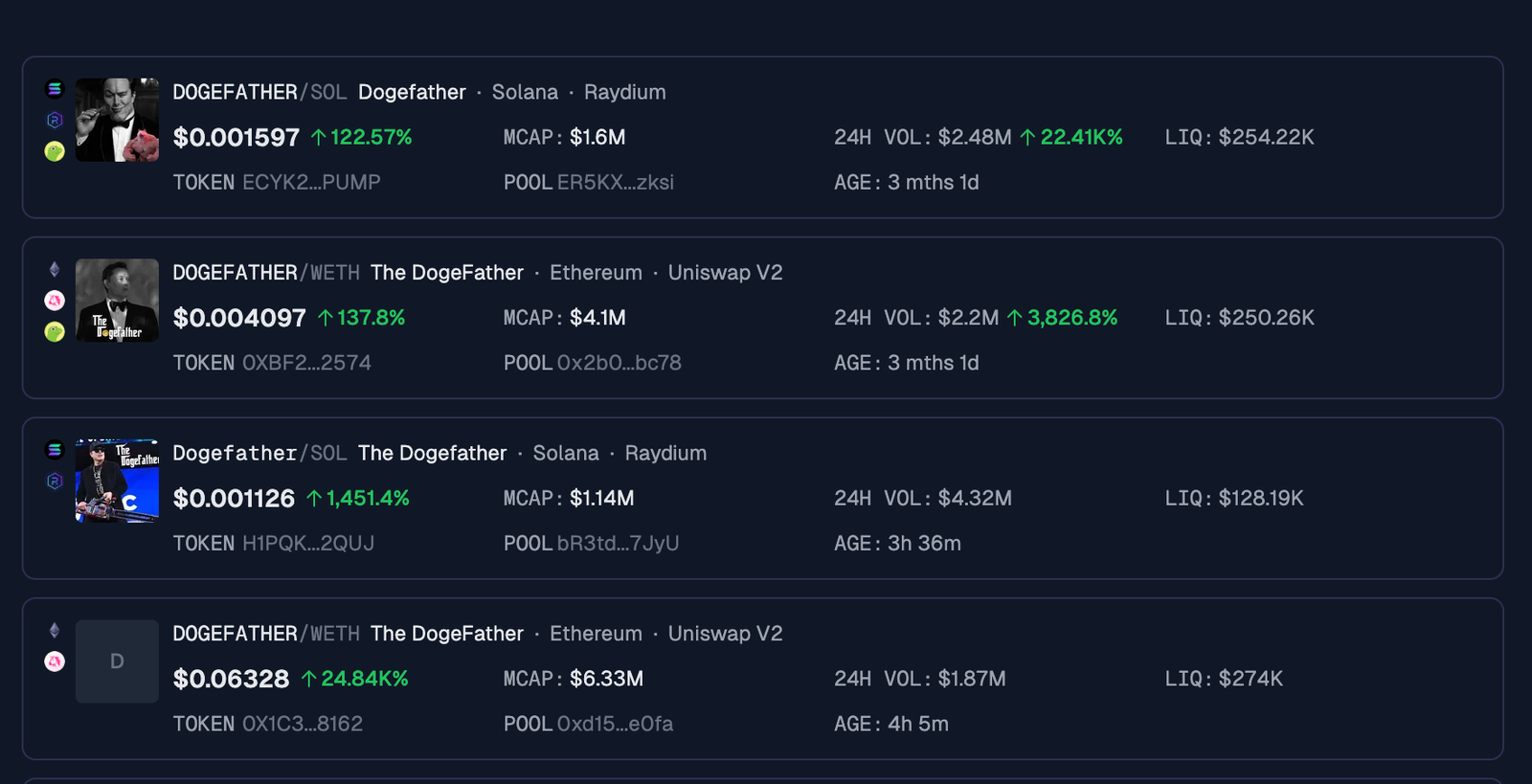Copy token address 0XBF2...2574
The width and height of the screenshot is (1532, 784).
pos(306,363)
